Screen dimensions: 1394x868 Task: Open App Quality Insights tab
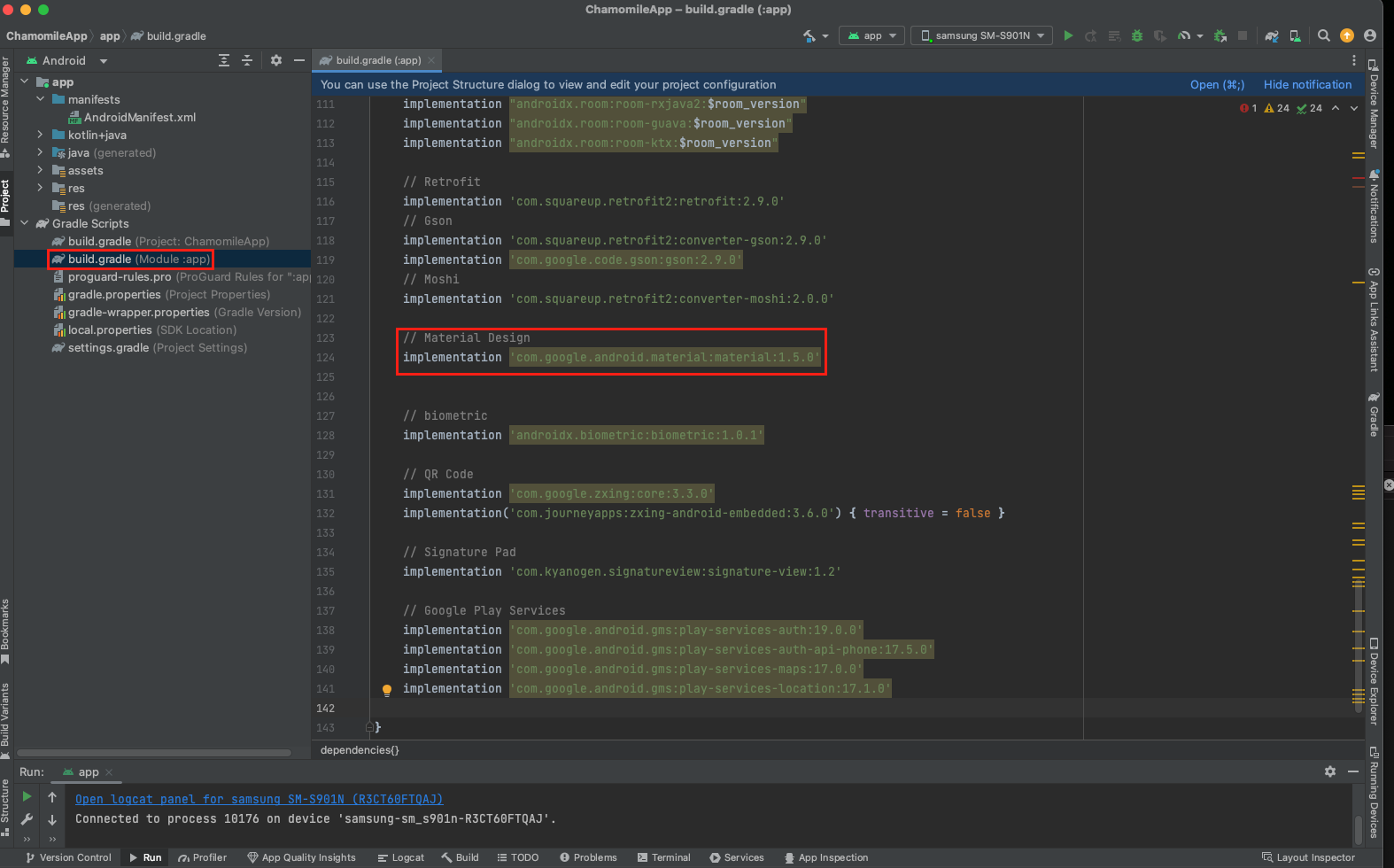(x=301, y=857)
